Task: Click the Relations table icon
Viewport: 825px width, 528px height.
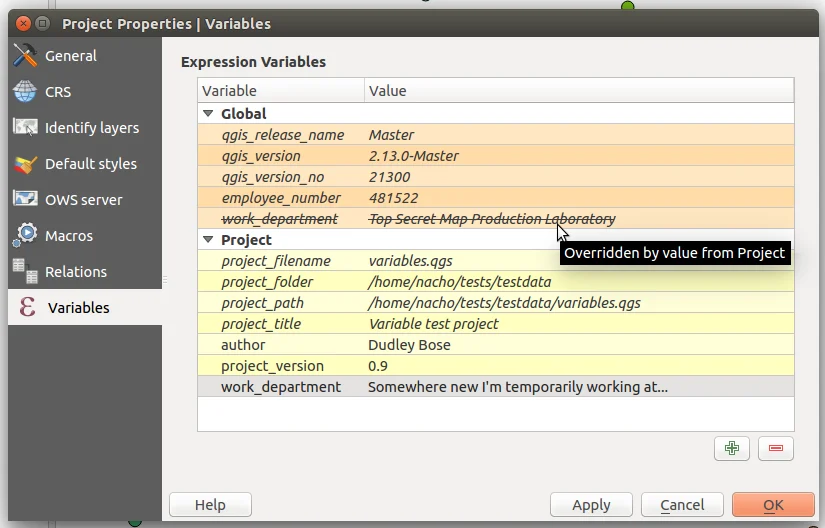Action: tap(25, 271)
